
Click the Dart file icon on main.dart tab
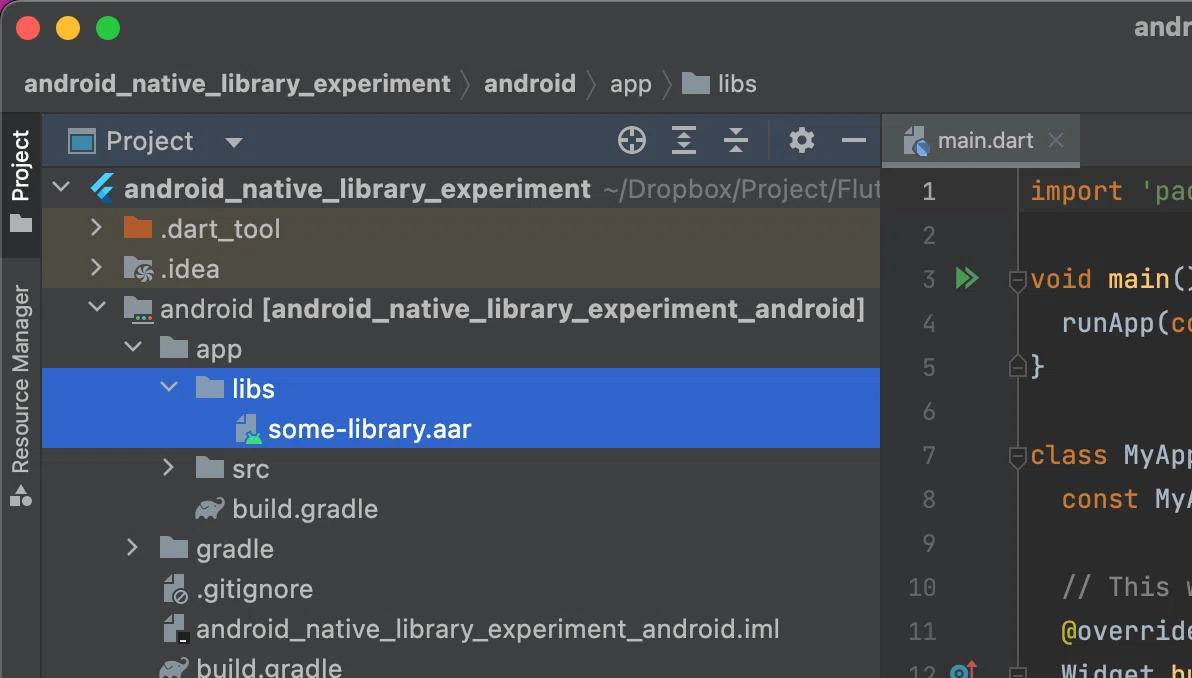[x=915, y=141]
